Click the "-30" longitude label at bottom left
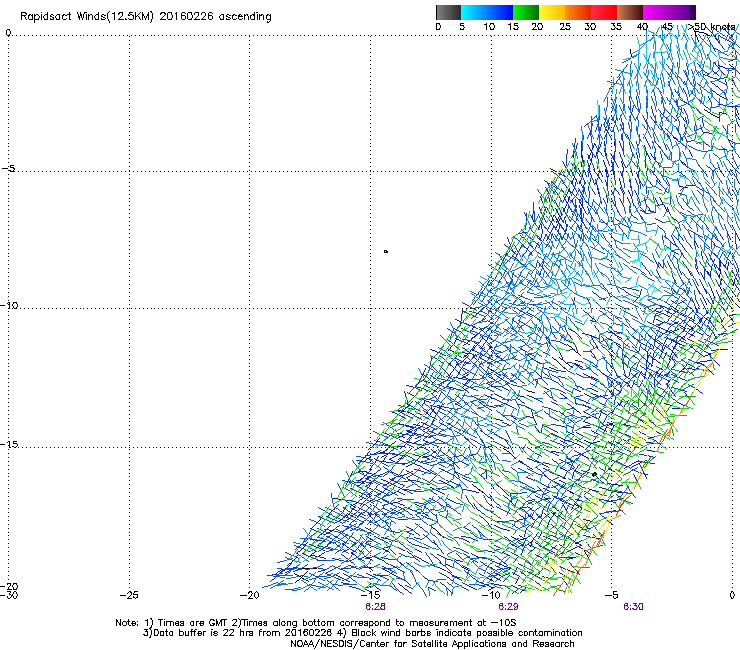 [x=9, y=595]
